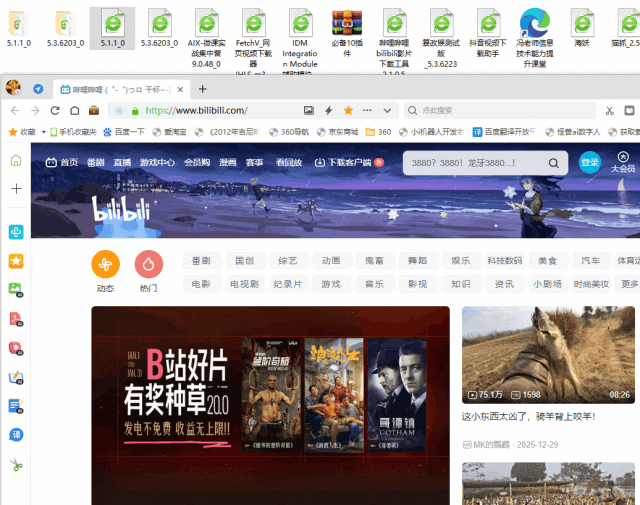Click the bilibili search magnifier icon
Image resolution: width=640 pixels, height=505 pixels.
(x=553, y=163)
